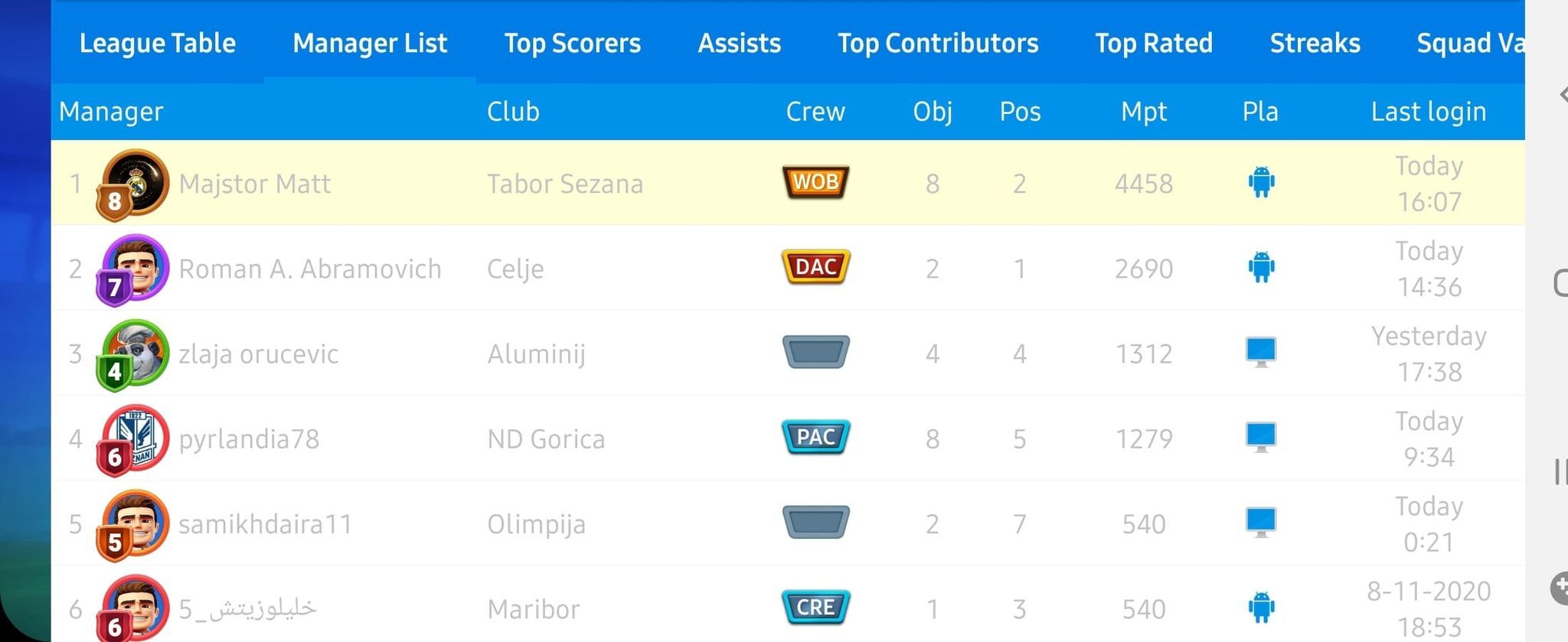The image size is (1568, 642).
Task: Open club name Tabor Sezana
Action: click(565, 184)
